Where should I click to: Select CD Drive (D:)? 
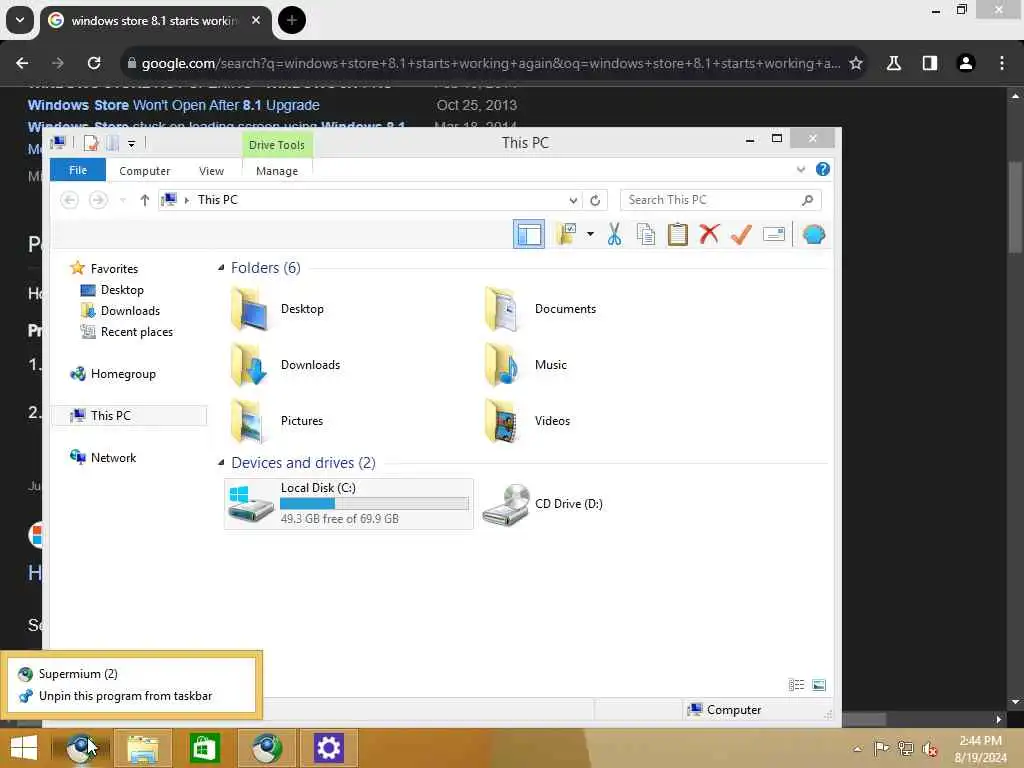(x=542, y=504)
